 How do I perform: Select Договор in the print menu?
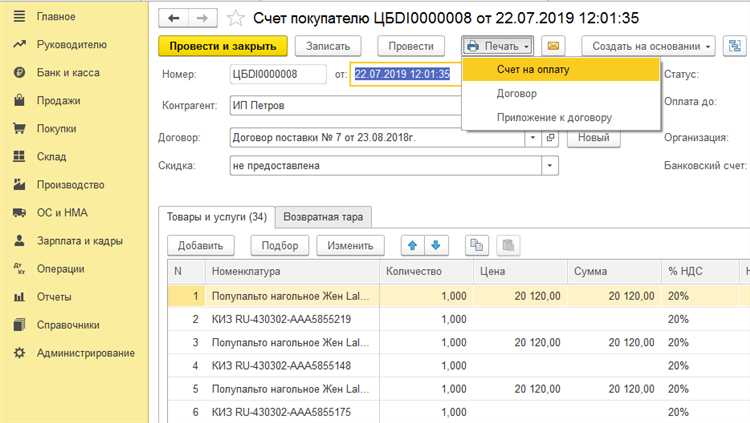[x=561, y=93]
